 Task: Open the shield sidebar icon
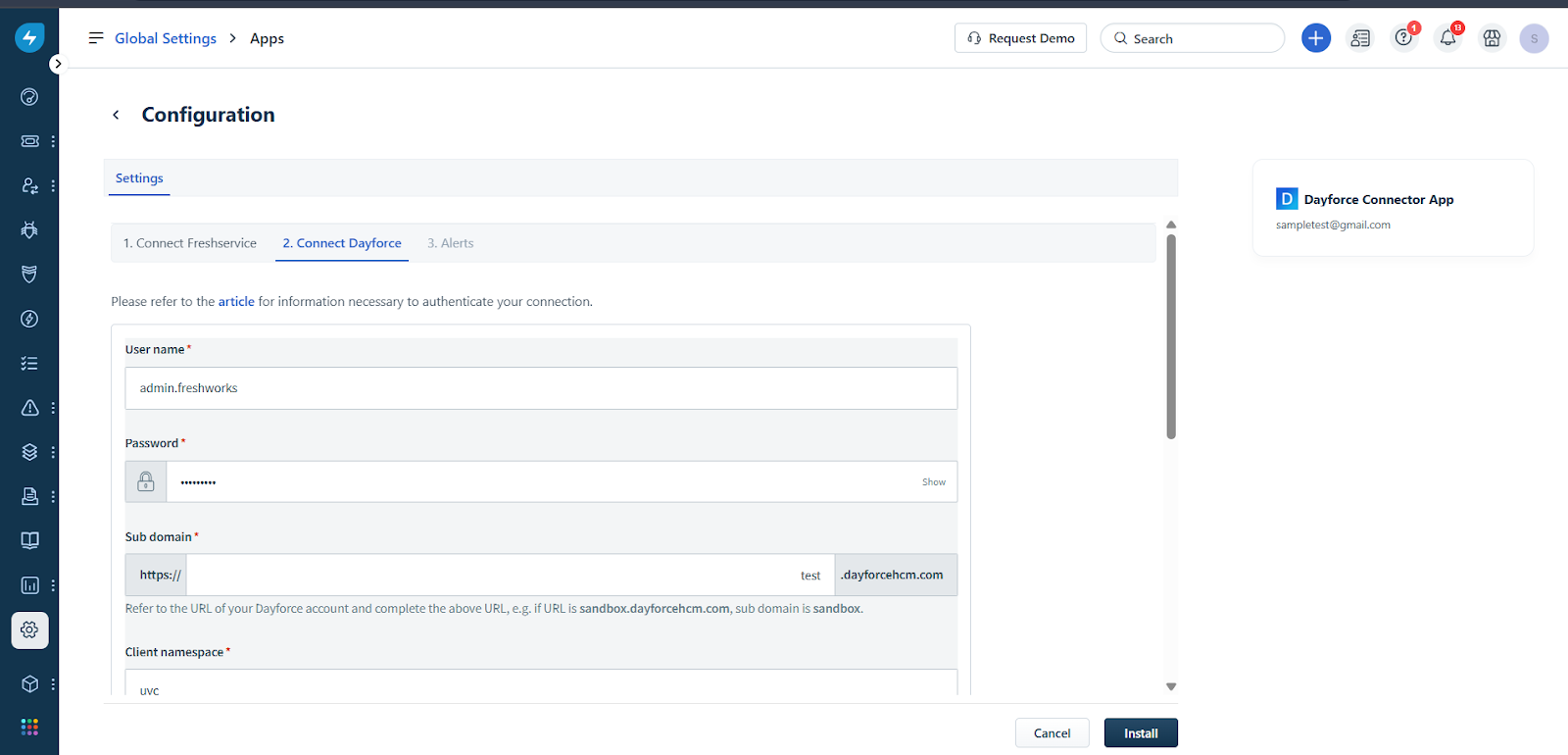pos(29,274)
